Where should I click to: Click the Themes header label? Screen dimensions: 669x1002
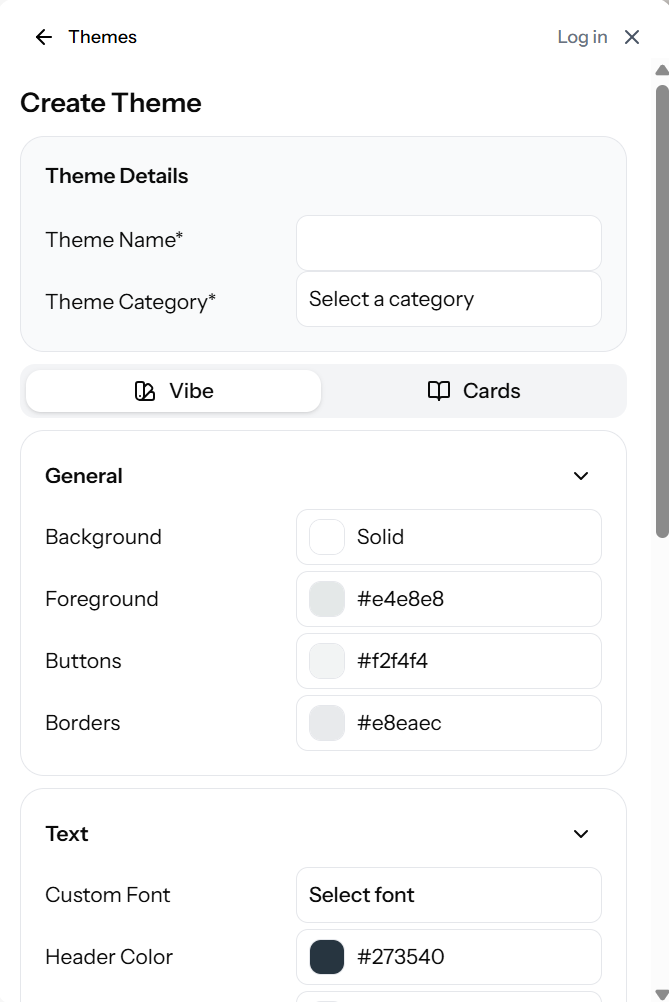point(104,37)
